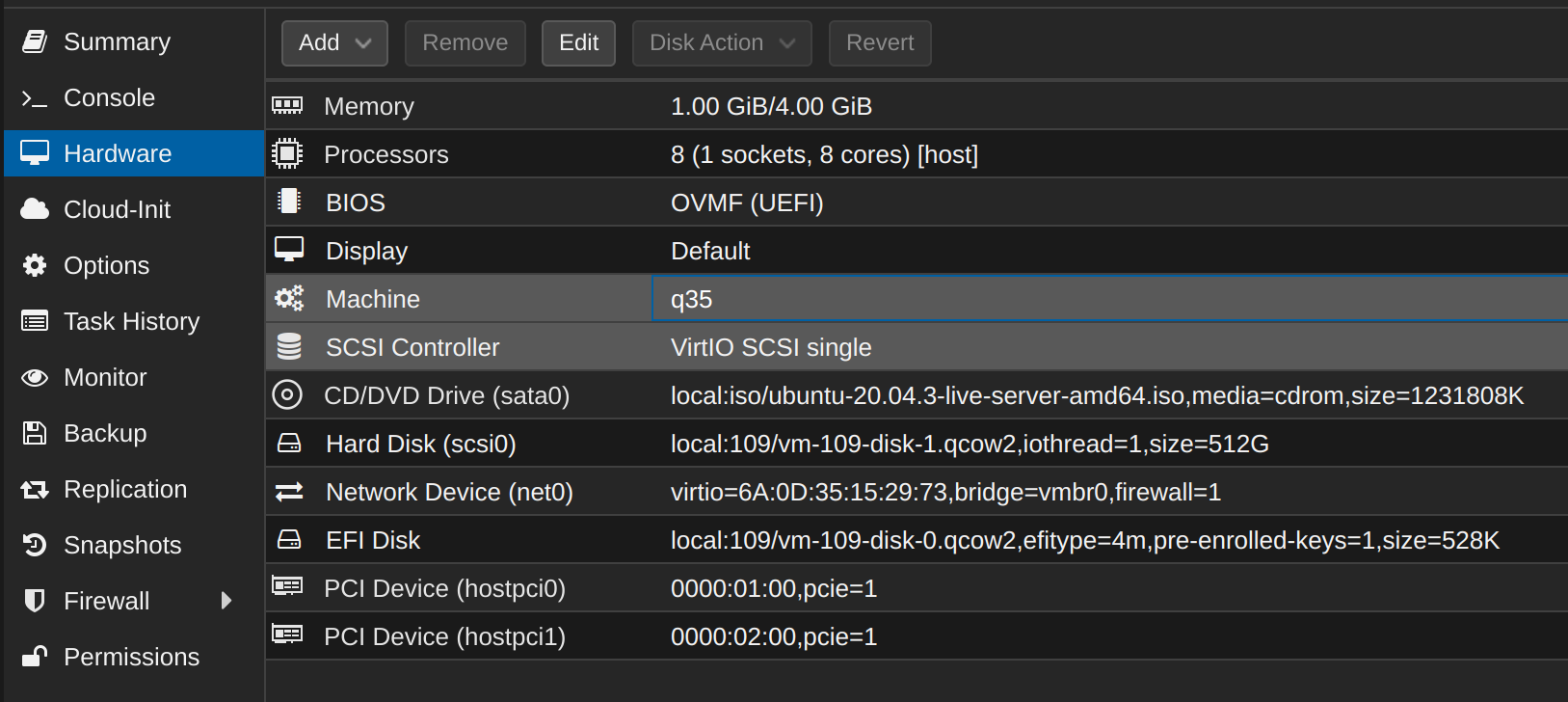
Task: Switch to the Cloud-Init page
Action: click(117, 209)
